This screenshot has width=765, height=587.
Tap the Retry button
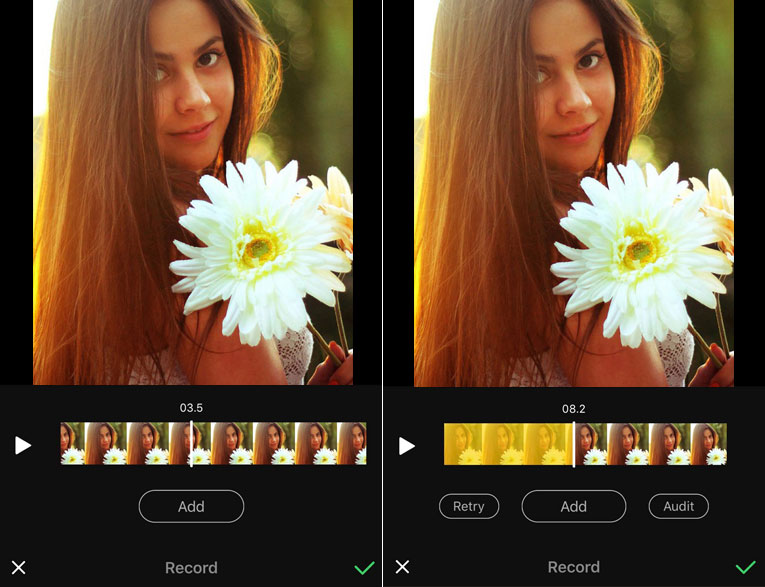tap(469, 506)
